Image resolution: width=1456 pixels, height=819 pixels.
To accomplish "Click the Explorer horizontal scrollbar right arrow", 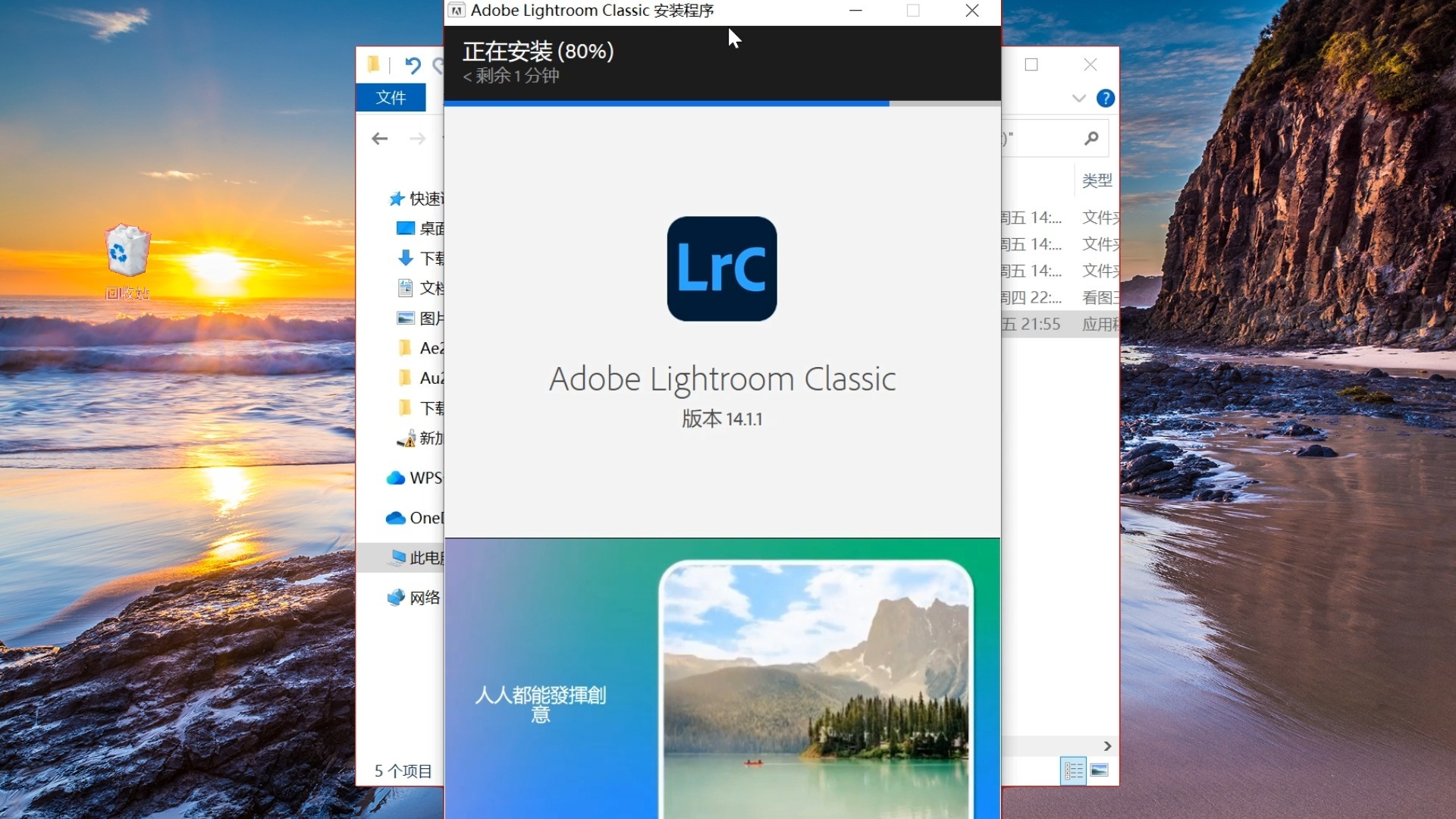I will (1107, 746).
